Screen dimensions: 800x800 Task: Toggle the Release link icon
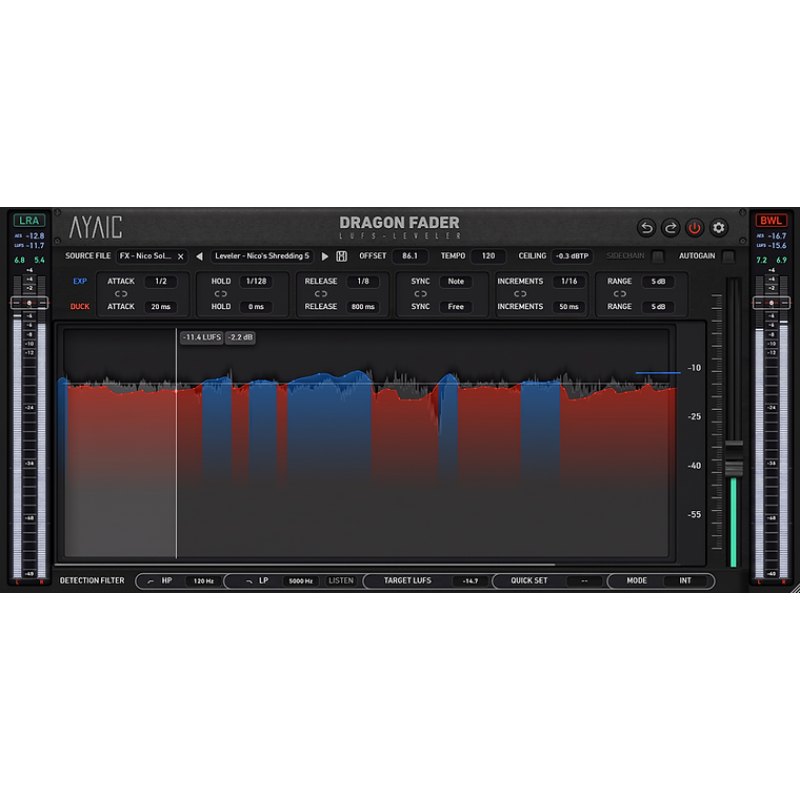320,294
